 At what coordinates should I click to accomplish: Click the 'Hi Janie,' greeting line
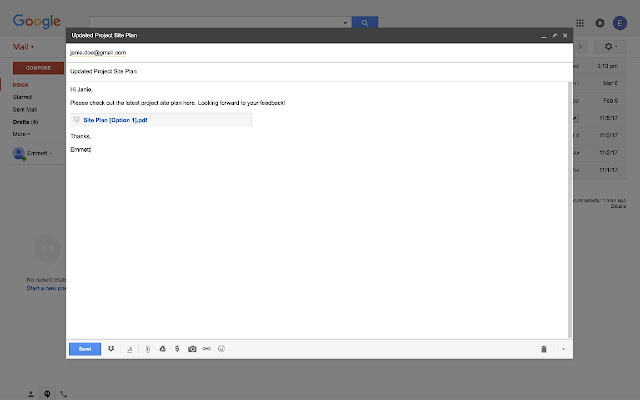pos(81,89)
